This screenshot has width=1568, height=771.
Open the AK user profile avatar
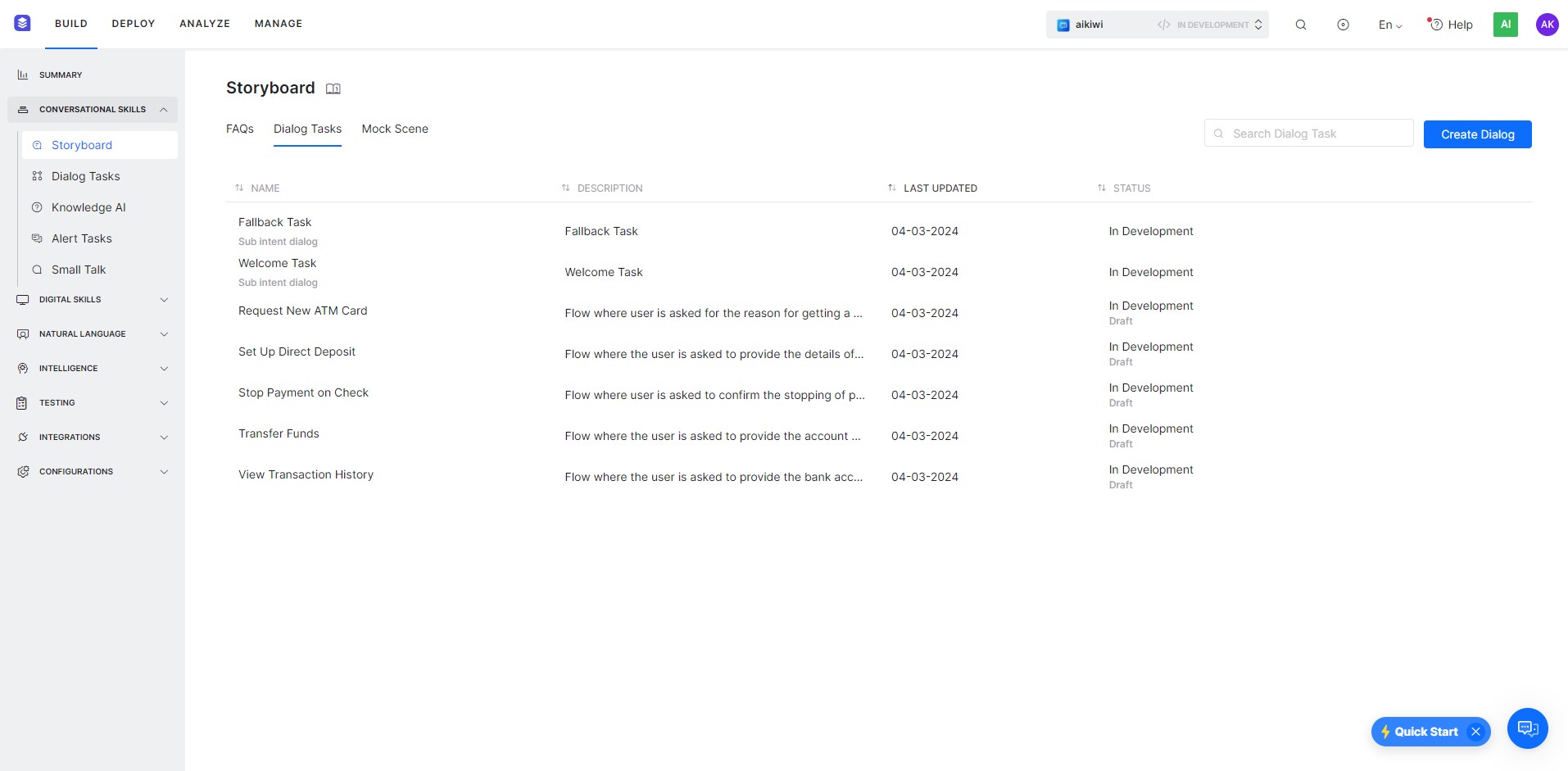(x=1547, y=25)
